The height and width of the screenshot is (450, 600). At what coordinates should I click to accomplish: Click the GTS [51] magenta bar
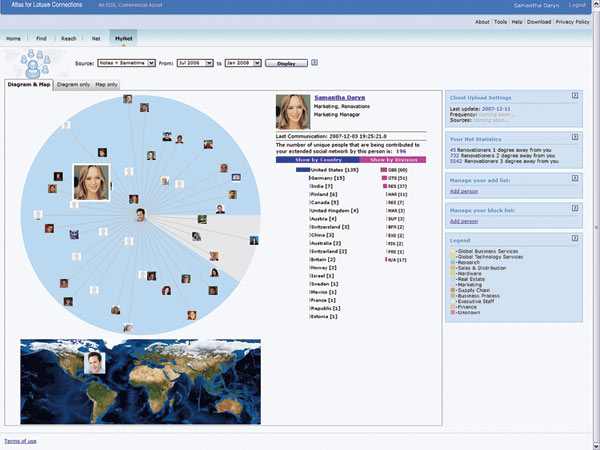[384, 178]
